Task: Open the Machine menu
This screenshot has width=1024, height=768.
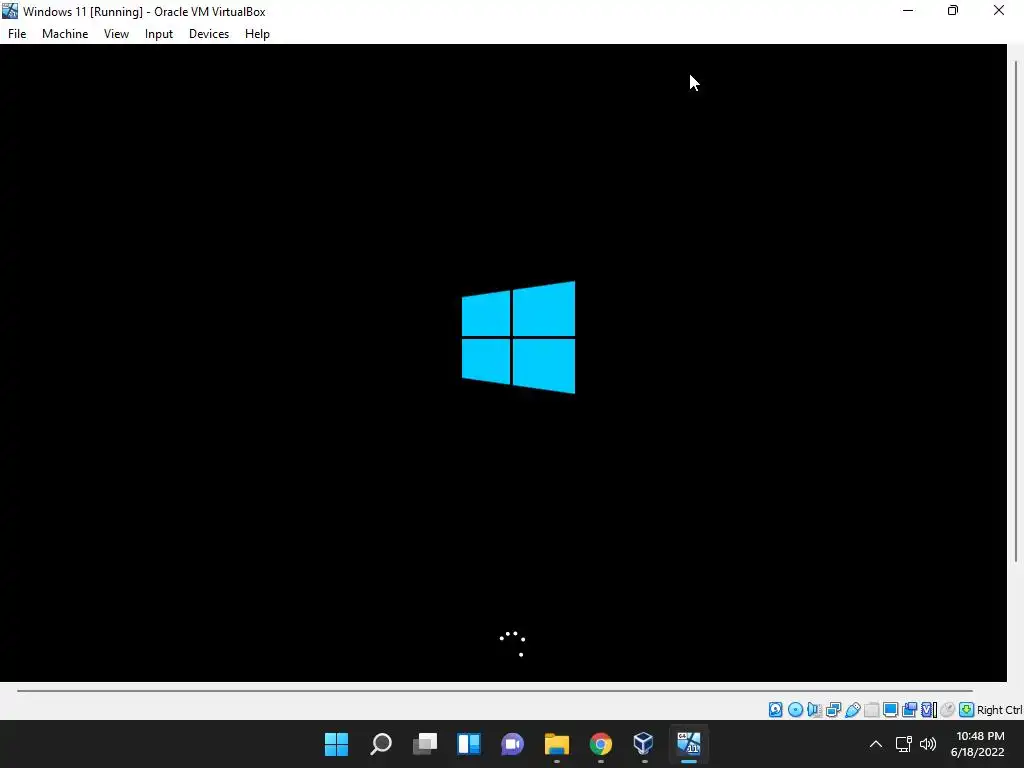Action: [x=65, y=34]
